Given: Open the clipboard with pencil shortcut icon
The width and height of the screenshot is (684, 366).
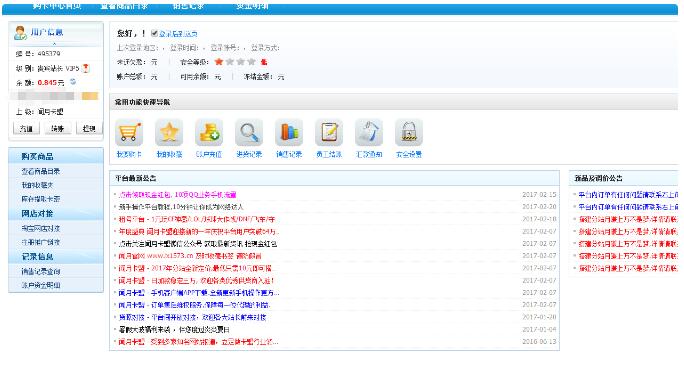Looking at the screenshot, I should point(329,133).
